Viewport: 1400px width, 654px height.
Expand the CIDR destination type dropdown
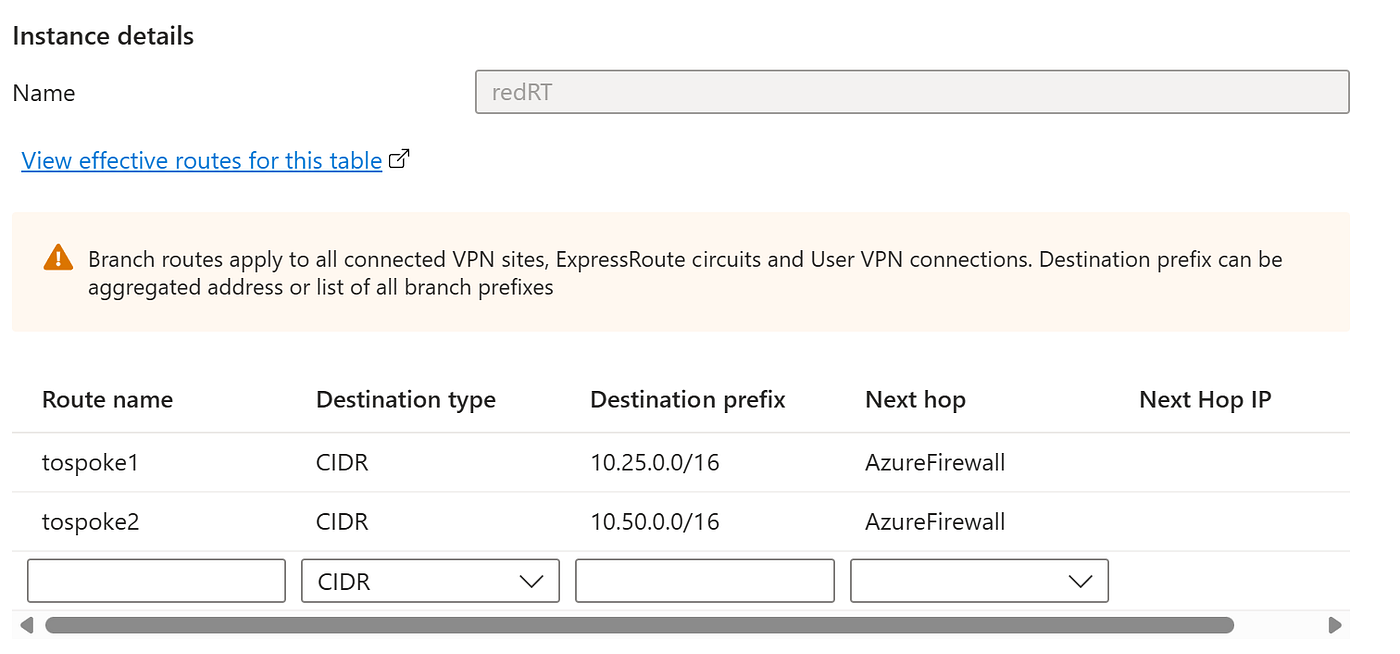[x=430, y=581]
